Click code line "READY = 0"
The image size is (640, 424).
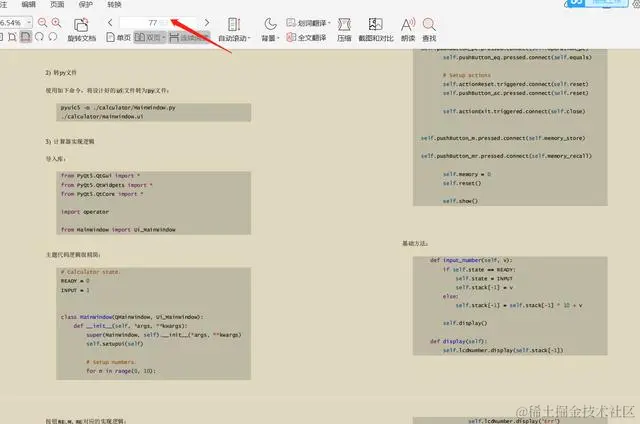point(75,281)
